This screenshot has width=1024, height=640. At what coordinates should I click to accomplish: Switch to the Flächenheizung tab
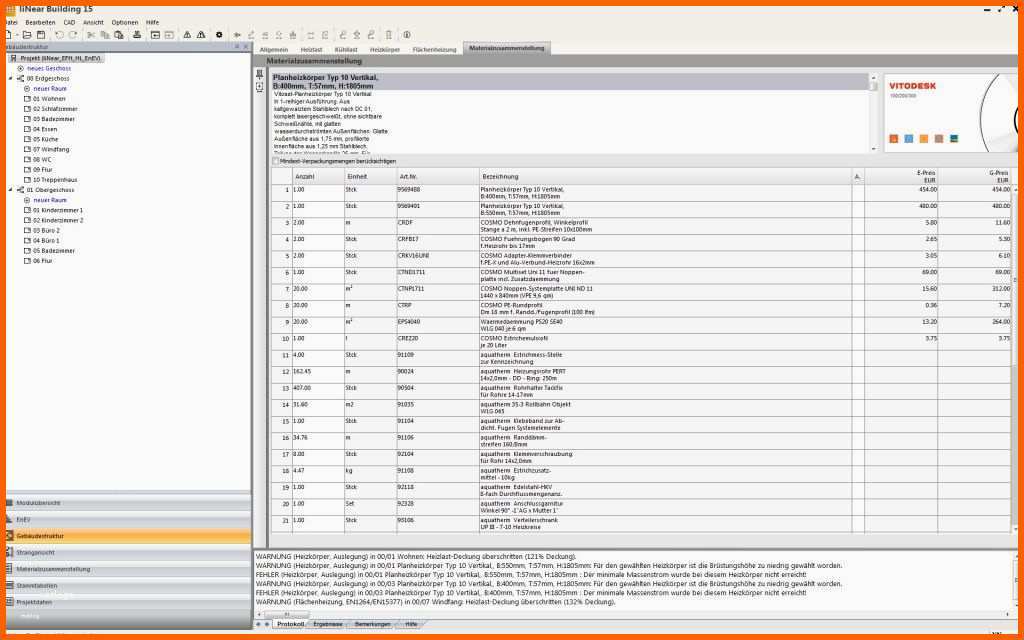pyautogui.click(x=434, y=49)
